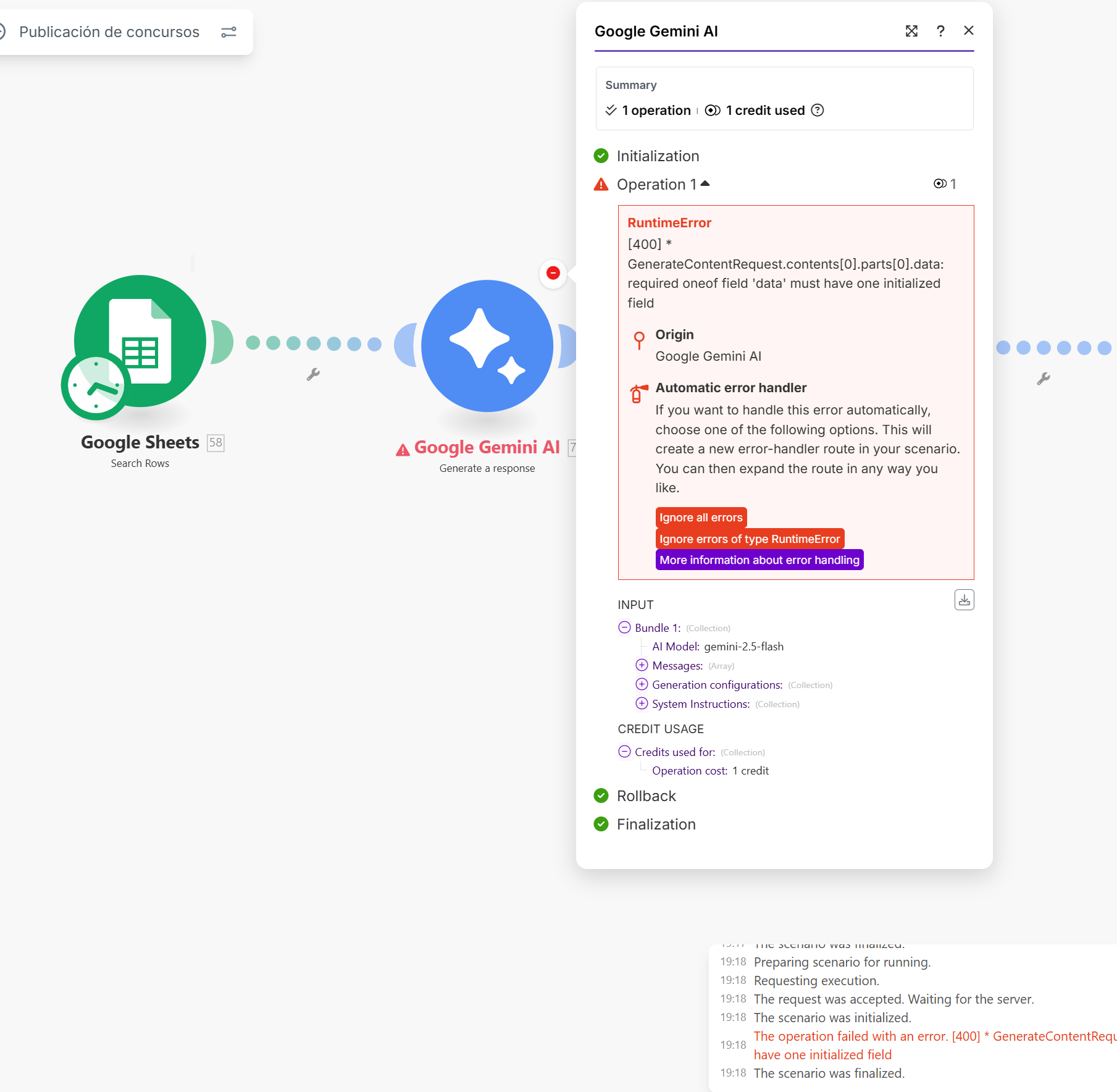Collapse Bundle 1 collection
This screenshot has height=1092, width=1117.
tap(624, 628)
